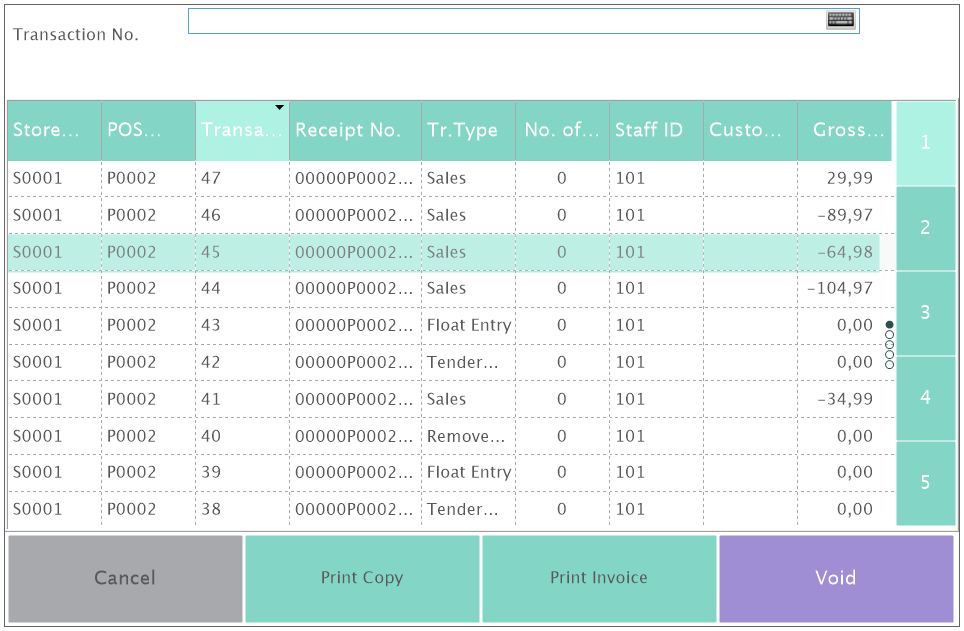Select page 5 tab
The image size is (964, 631).
[925, 483]
